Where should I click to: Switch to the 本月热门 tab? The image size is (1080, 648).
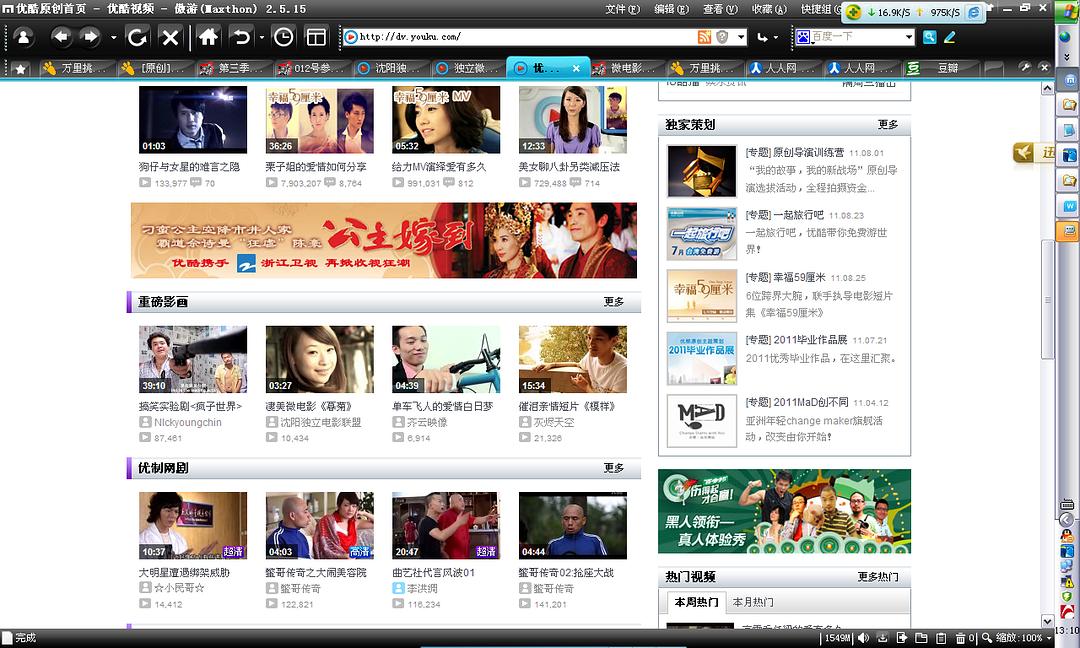point(753,602)
